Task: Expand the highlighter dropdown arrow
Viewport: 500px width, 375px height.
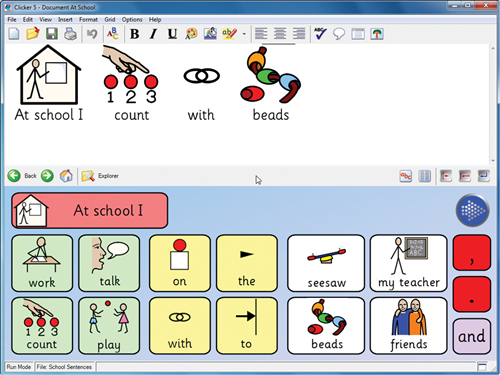Action: click(x=244, y=34)
